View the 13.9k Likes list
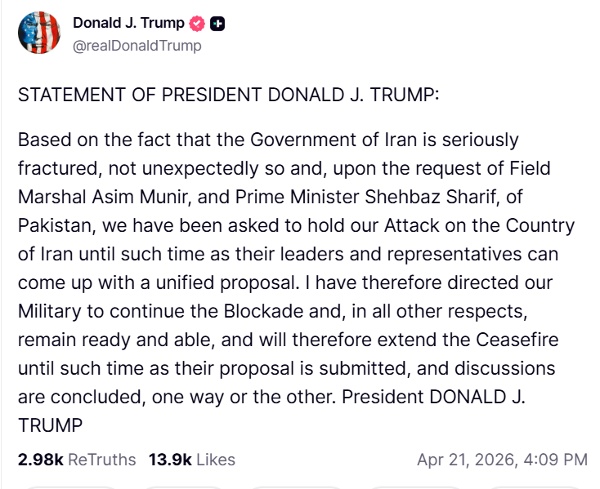 [192, 460]
